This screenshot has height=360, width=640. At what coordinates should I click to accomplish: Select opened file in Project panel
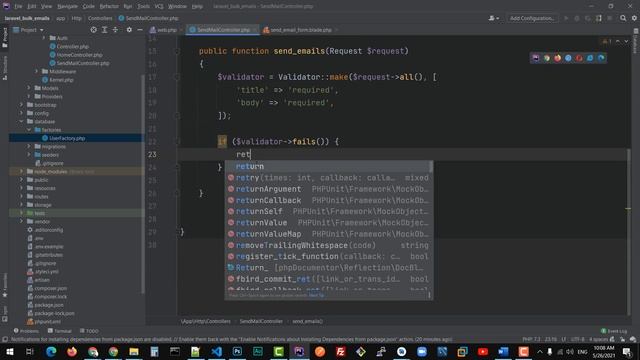pyautogui.click(x=93, y=30)
